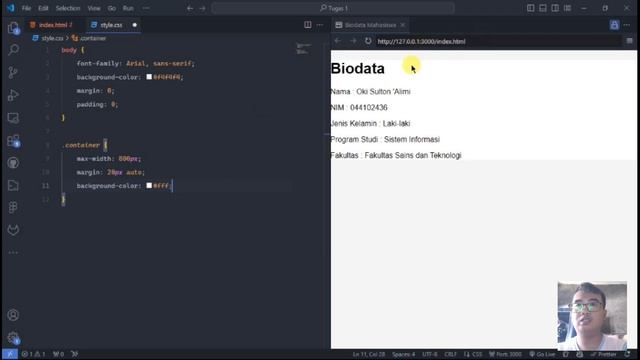Open more actions in the preview panel
The height and width of the screenshot is (360, 640).
627,25
